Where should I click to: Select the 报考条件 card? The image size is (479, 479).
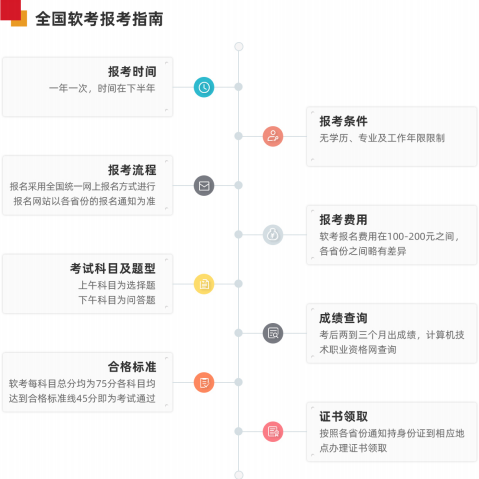(392, 136)
